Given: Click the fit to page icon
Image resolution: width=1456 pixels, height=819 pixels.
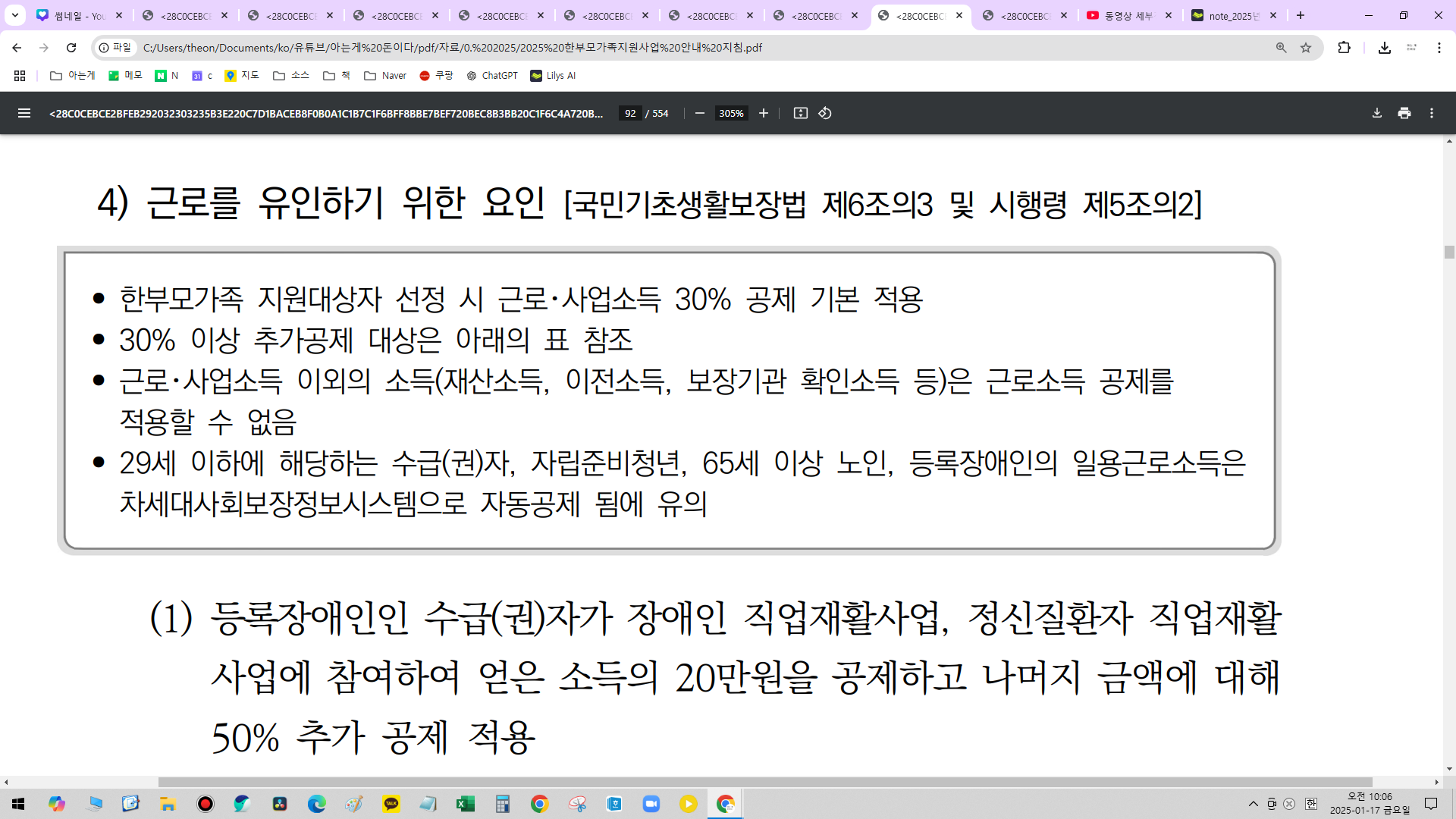Looking at the screenshot, I should [800, 113].
